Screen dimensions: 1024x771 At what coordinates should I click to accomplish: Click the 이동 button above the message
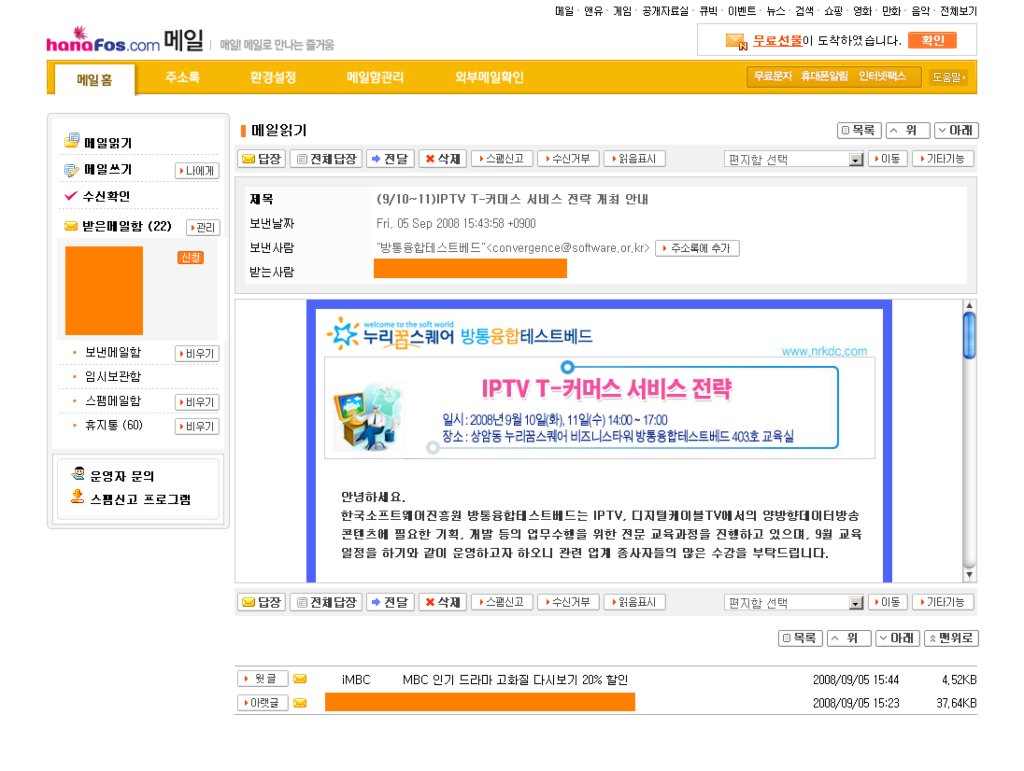tap(888, 159)
